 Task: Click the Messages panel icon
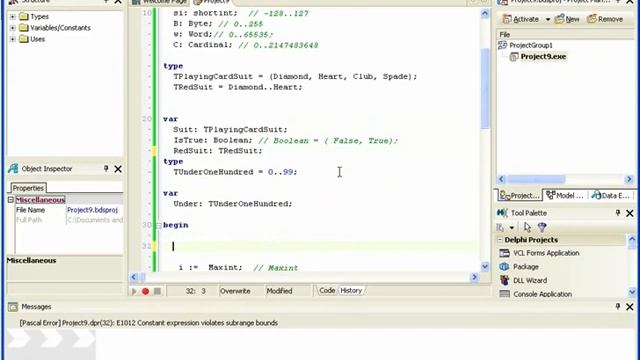click(13, 307)
